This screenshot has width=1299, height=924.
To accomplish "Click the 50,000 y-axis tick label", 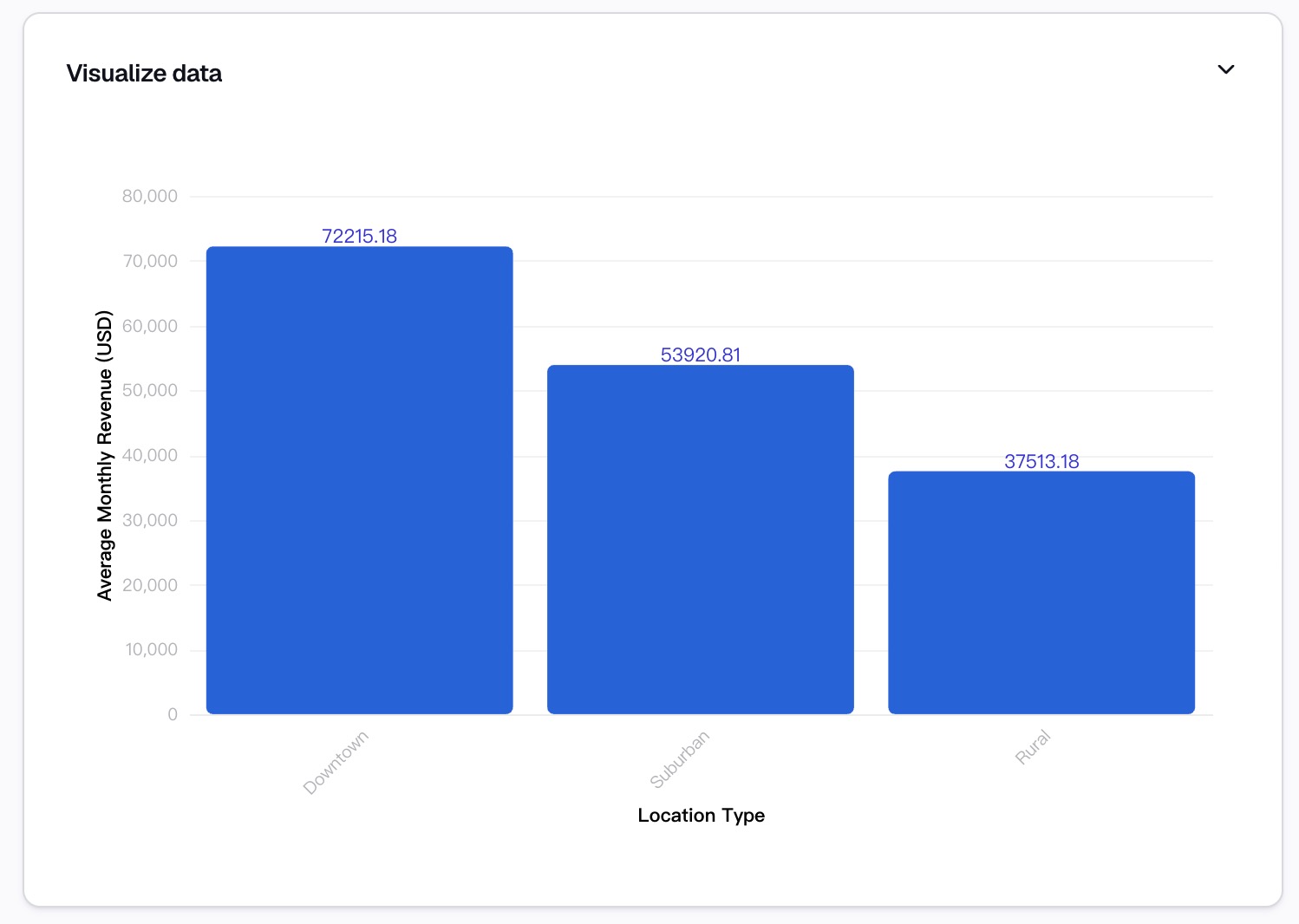I will tap(150, 390).
